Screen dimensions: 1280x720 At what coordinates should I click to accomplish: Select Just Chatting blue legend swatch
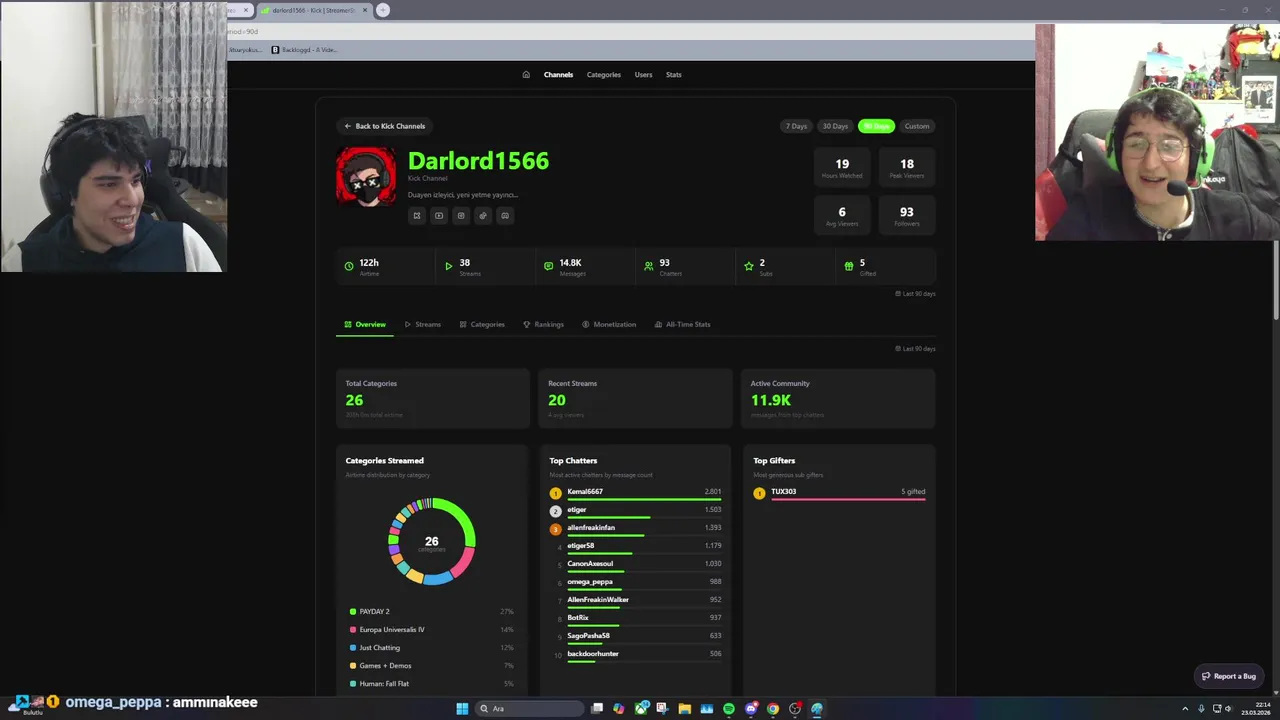pos(353,647)
